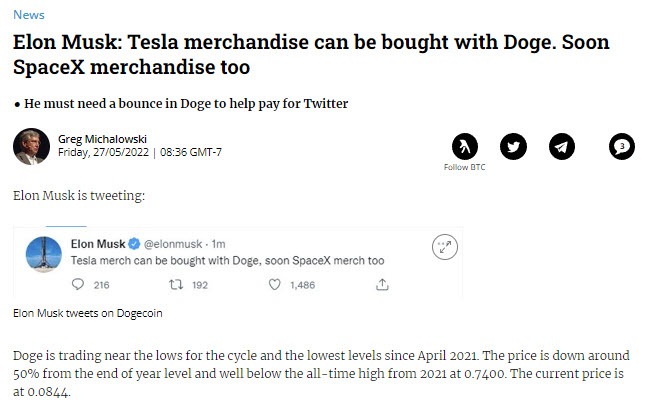Click the verified badge beside Elon Musk
645x403 pixels.
click(x=134, y=244)
